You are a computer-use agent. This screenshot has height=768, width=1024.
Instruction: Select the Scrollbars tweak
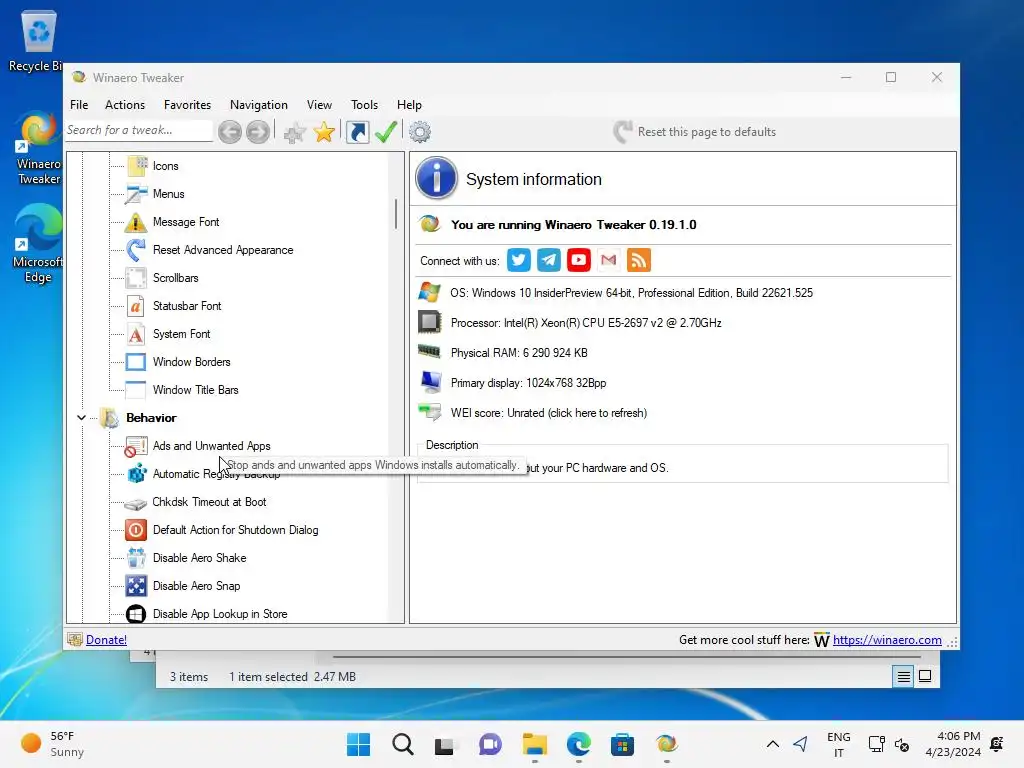175,278
